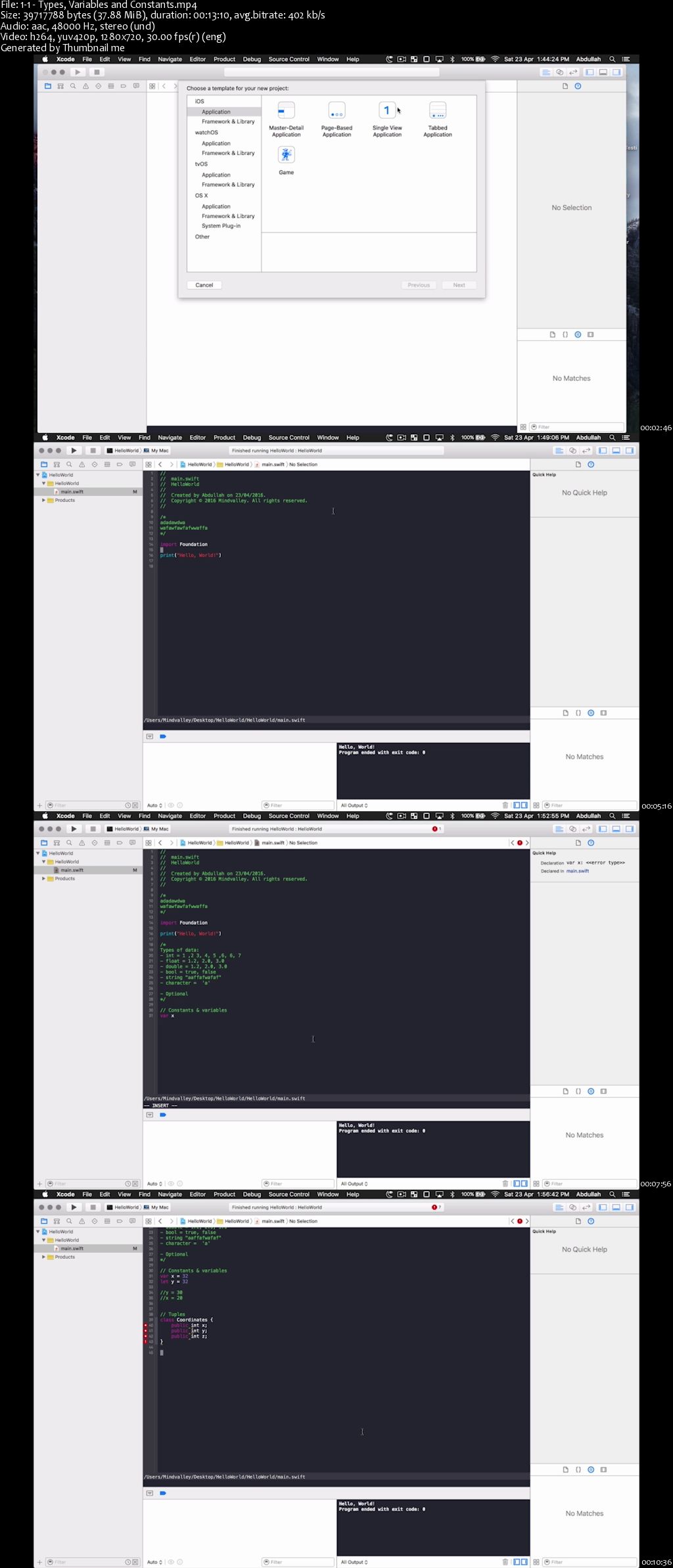Click Run button in the 1:56:42 PM frame
The width and height of the screenshot is (673, 1568).
point(74,1207)
